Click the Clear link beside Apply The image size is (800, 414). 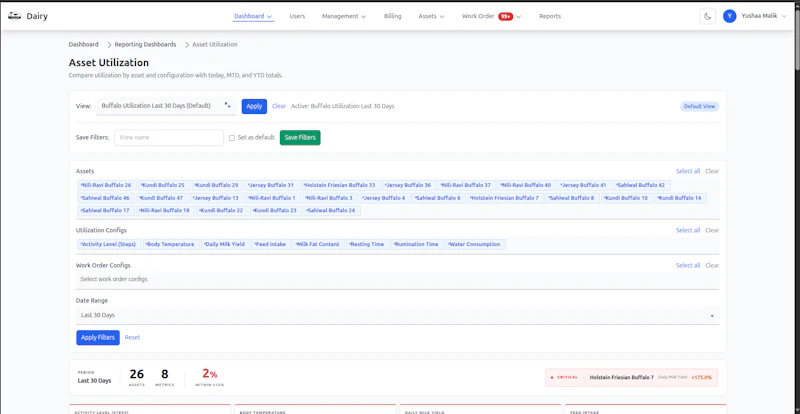click(x=279, y=106)
